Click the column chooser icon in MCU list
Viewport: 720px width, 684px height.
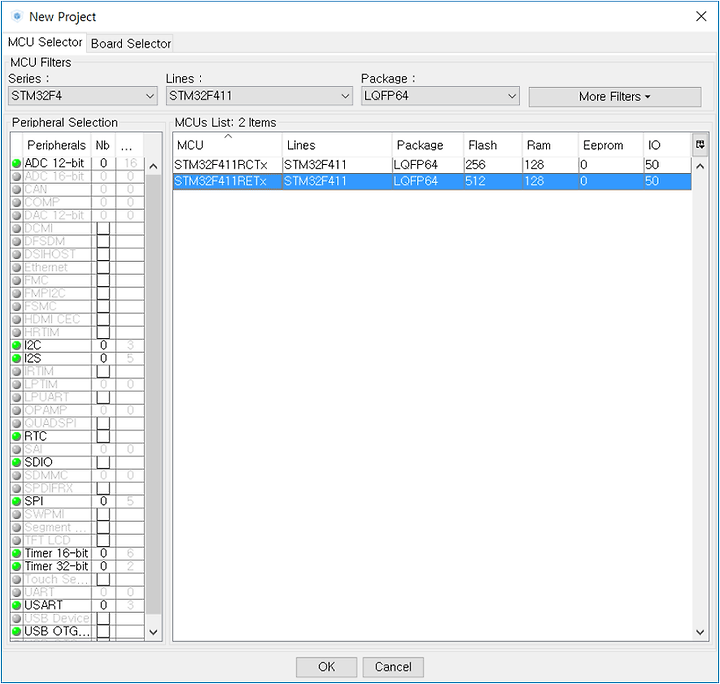[x=700, y=145]
